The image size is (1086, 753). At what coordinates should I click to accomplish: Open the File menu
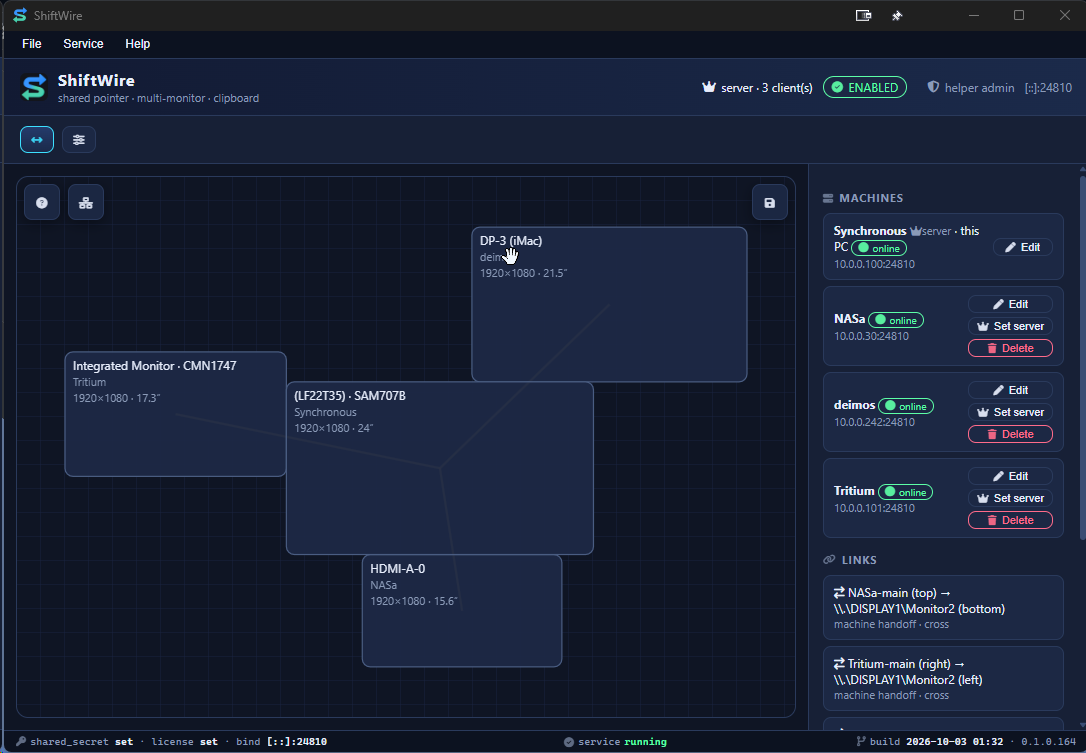point(32,44)
